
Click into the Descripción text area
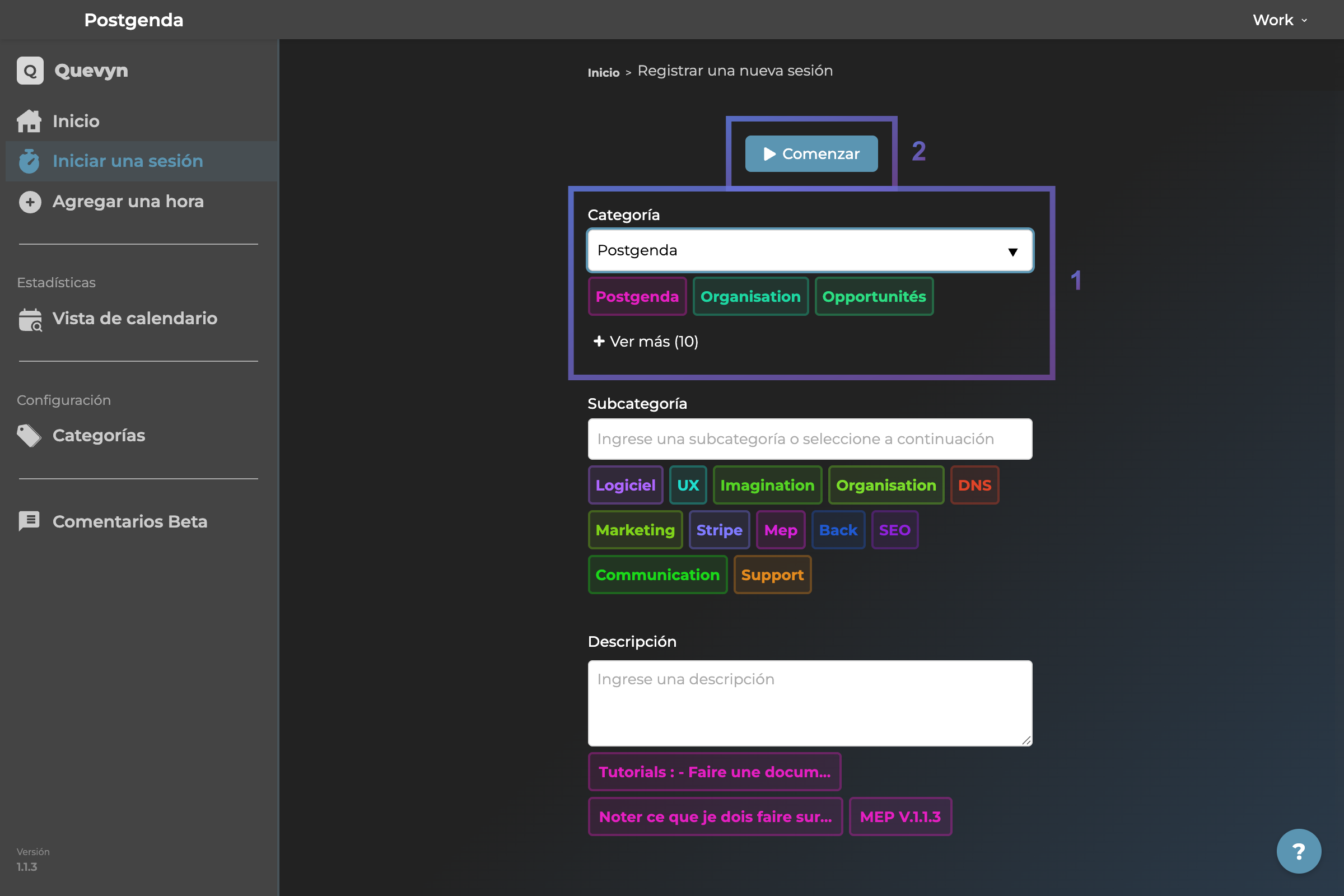click(810, 703)
